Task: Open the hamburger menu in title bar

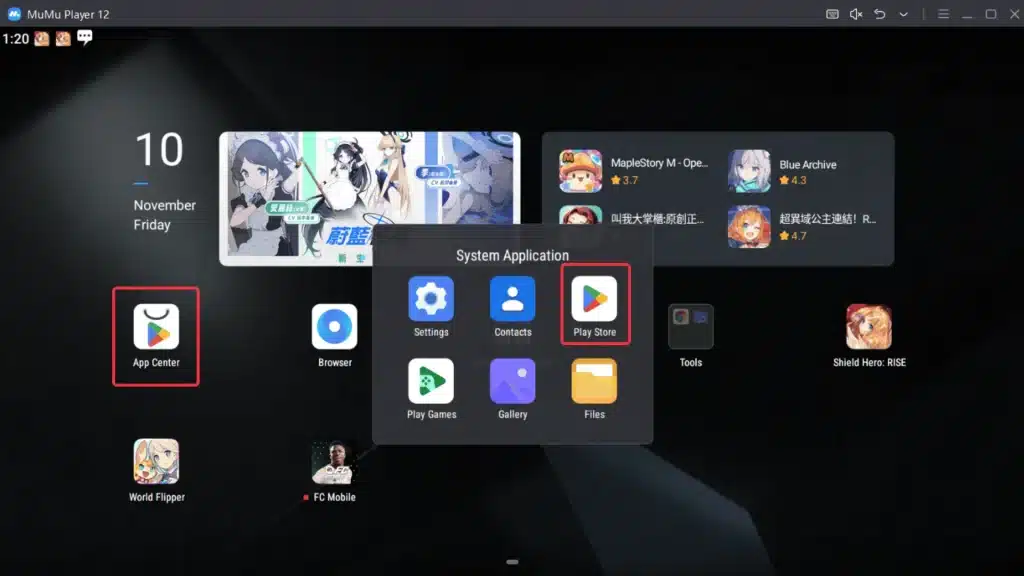Action: pos(943,14)
